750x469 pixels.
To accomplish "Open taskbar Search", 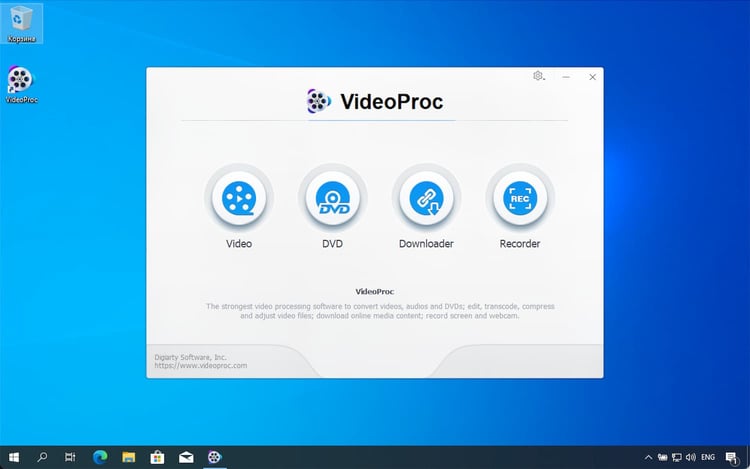I will (x=42, y=457).
